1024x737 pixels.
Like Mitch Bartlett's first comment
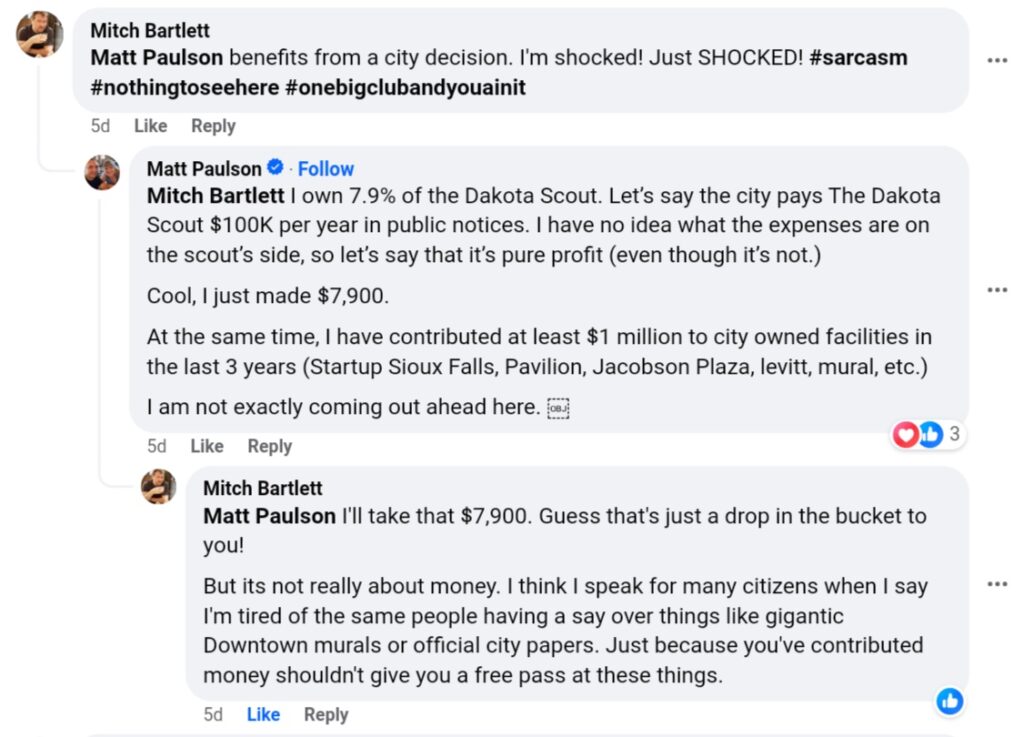[x=150, y=126]
